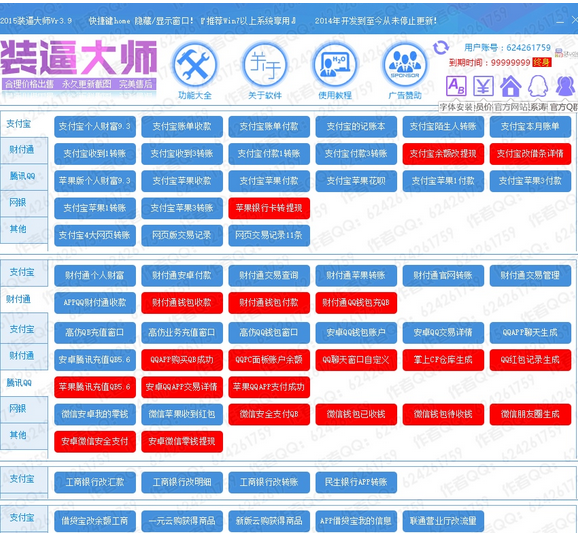578x533 pixels.
Task: Click the 到期时间 99999999 text
Action: point(490,62)
